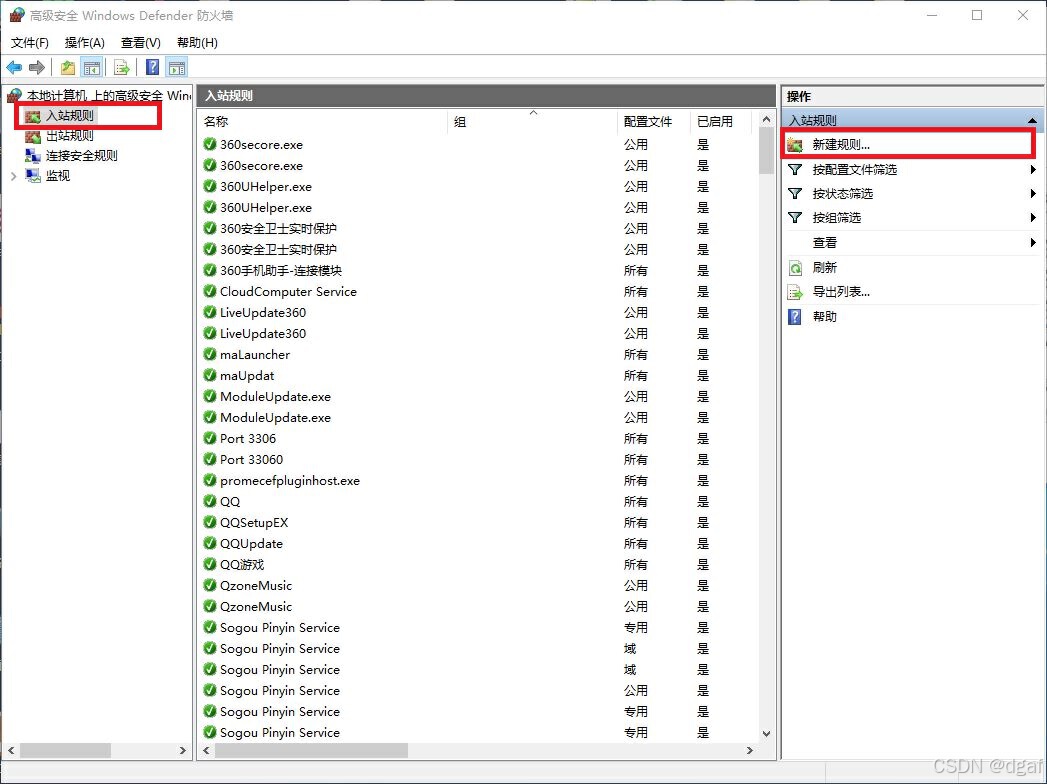This screenshot has width=1047, height=784.
Task: Click 刷新 in the action pane
Action: (824, 267)
